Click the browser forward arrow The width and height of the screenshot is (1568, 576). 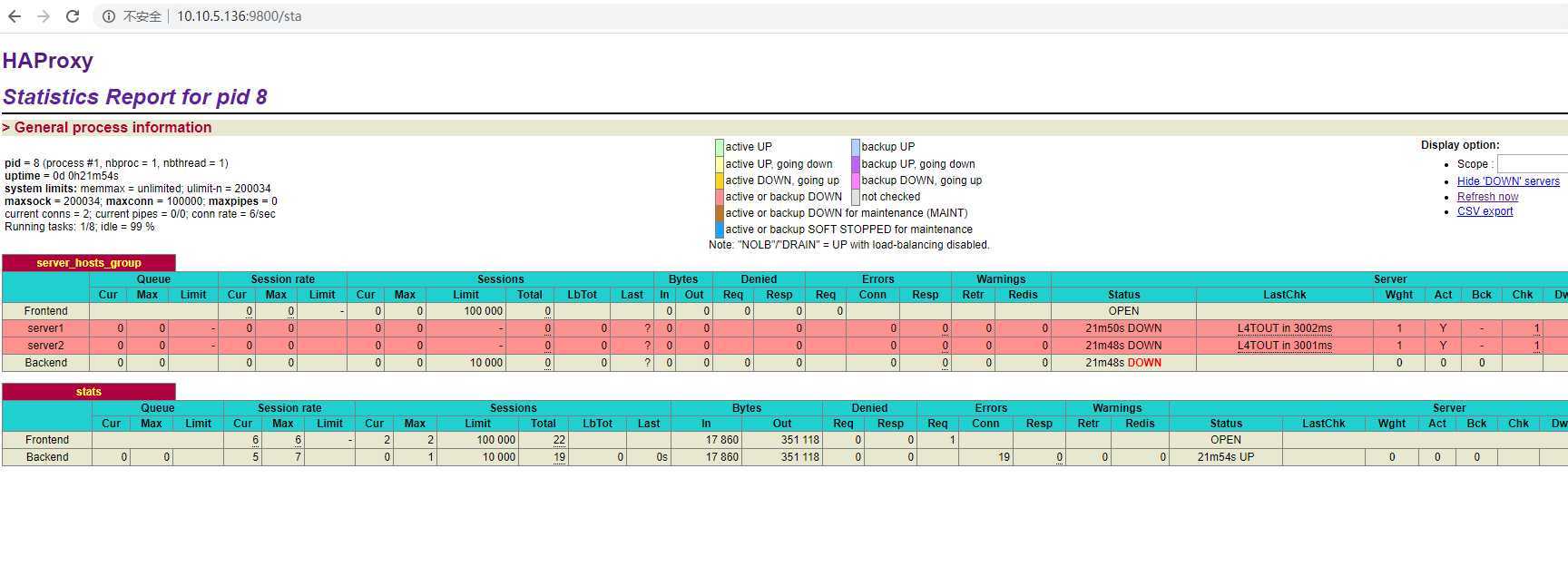coord(44,16)
